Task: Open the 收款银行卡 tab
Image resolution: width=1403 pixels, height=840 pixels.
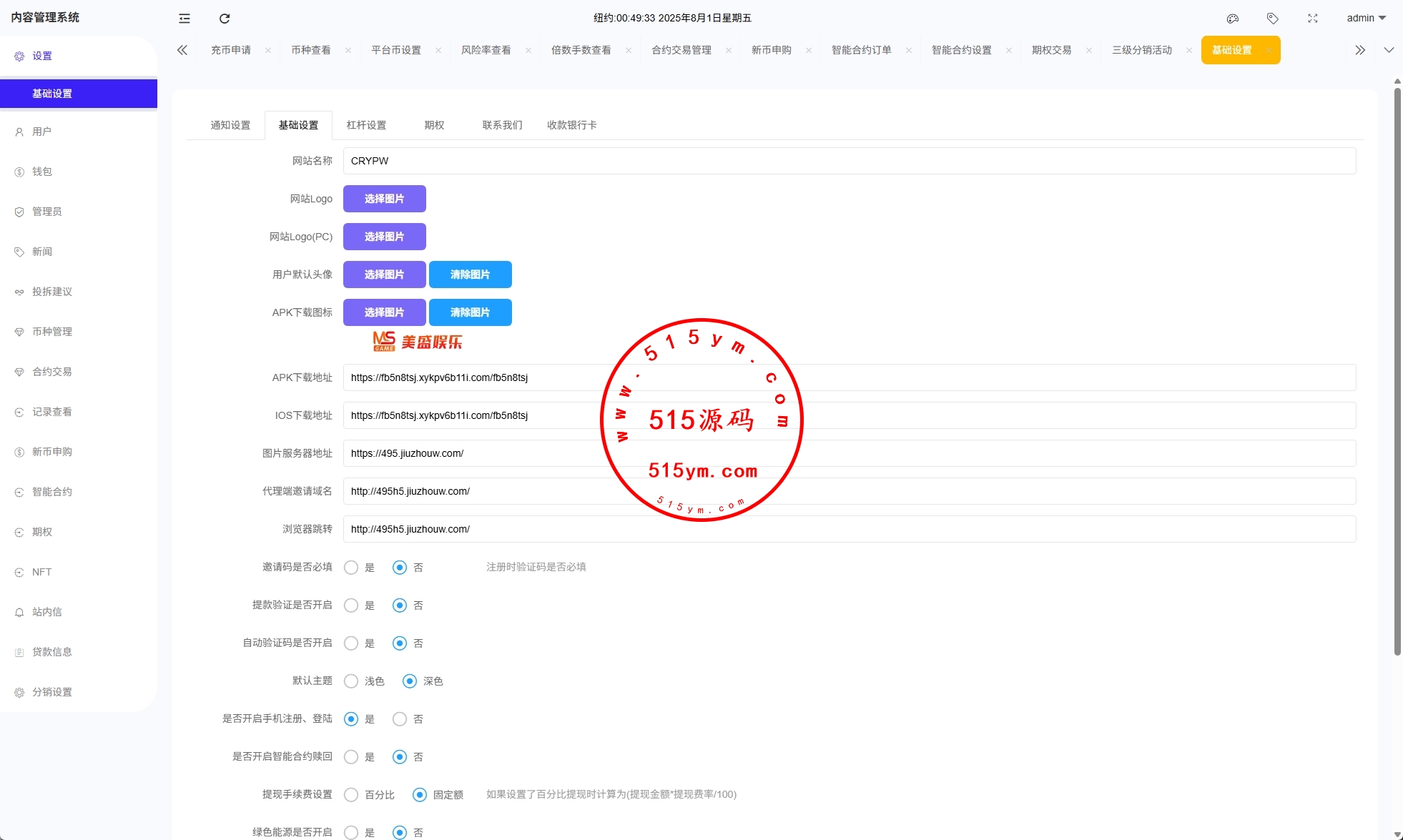Action: click(571, 125)
